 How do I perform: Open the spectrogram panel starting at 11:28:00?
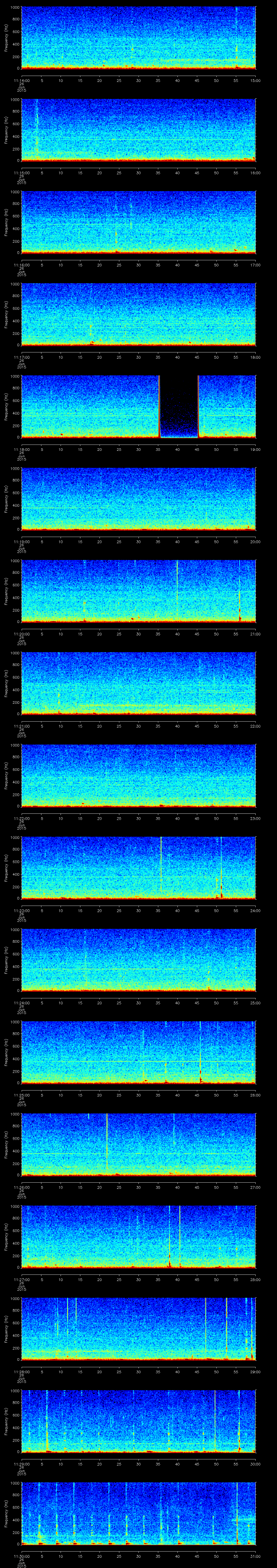[x=138, y=1329]
